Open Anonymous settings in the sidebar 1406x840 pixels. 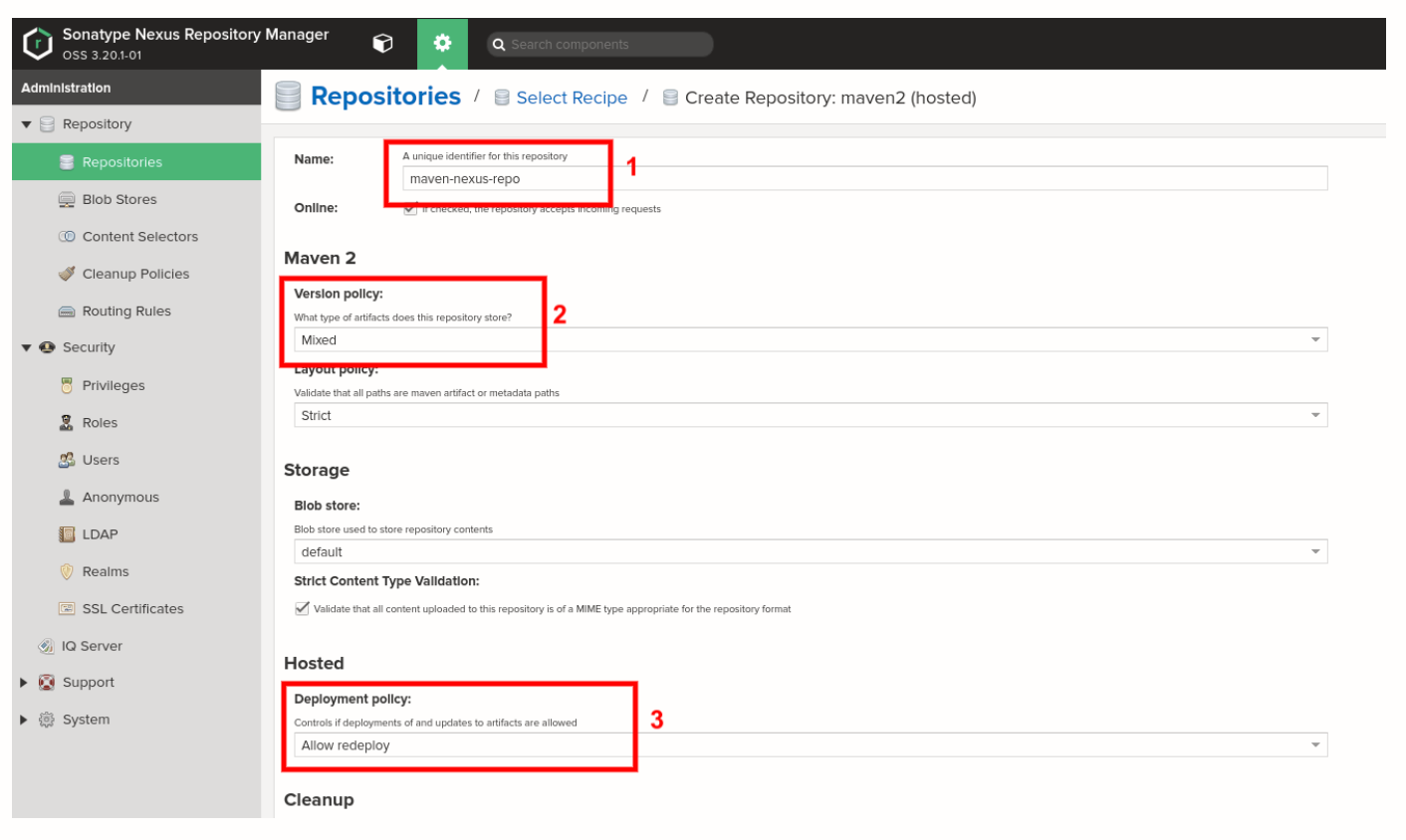(x=136, y=497)
